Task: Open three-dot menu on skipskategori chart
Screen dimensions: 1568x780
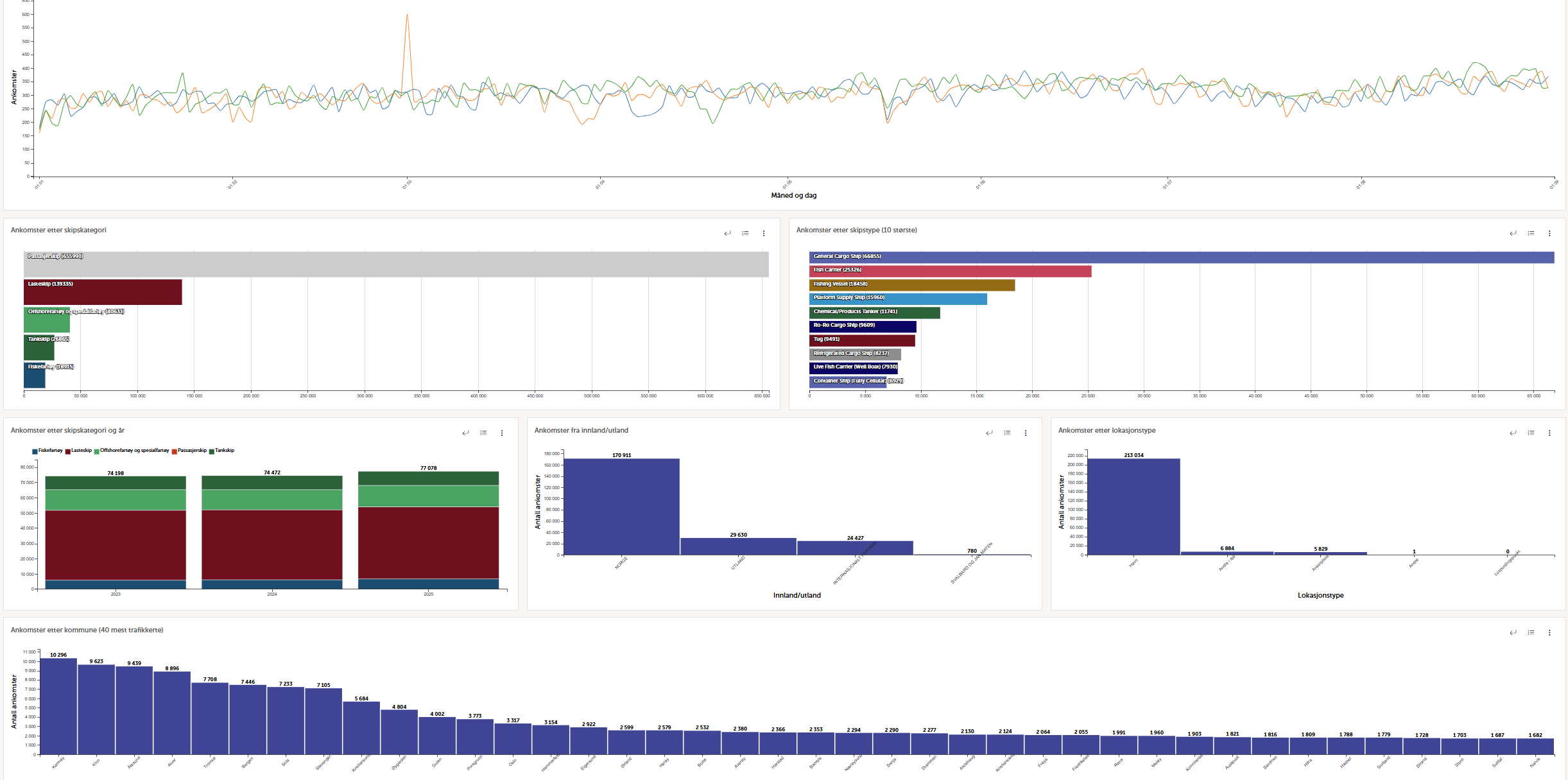Action: click(764, 233)
